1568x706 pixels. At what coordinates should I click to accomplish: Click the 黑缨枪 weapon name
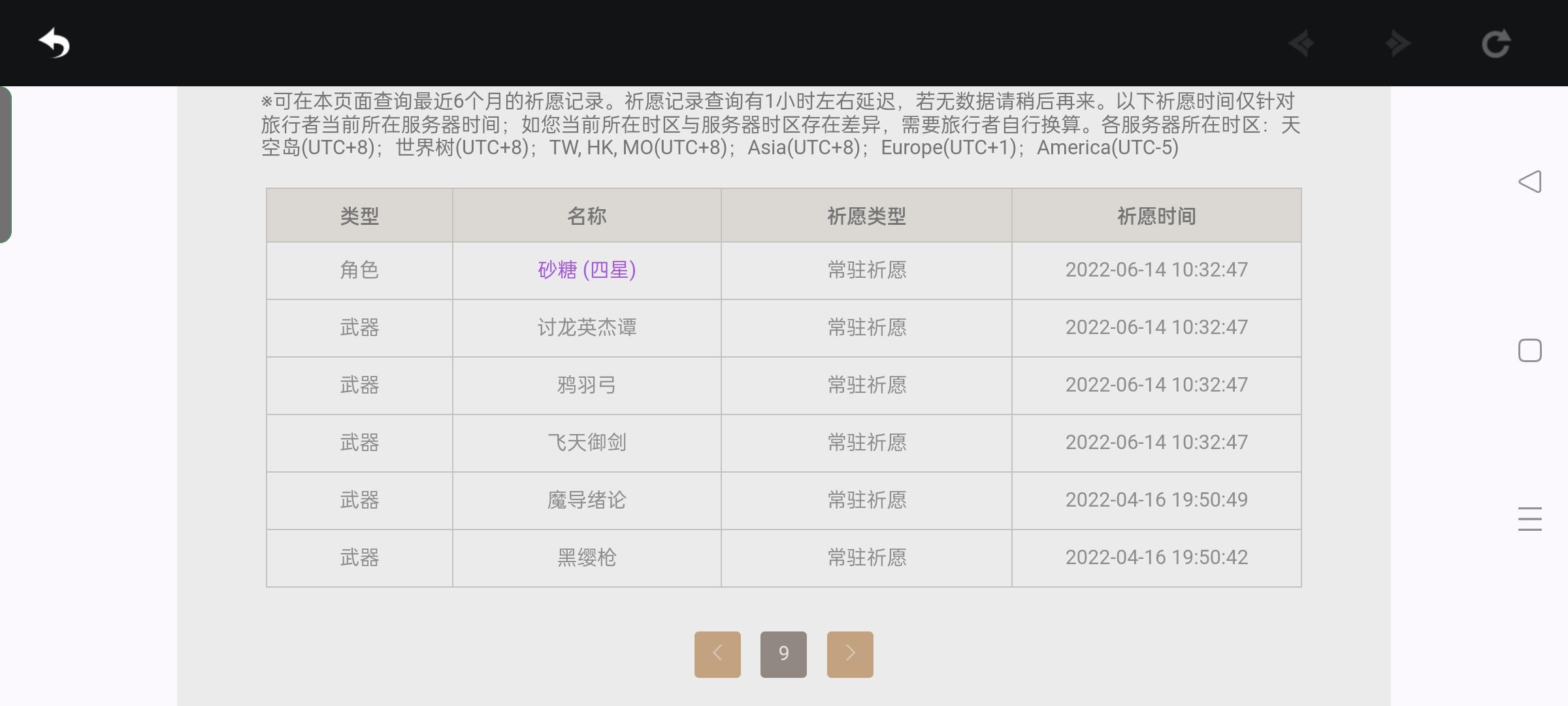[587, 558]
